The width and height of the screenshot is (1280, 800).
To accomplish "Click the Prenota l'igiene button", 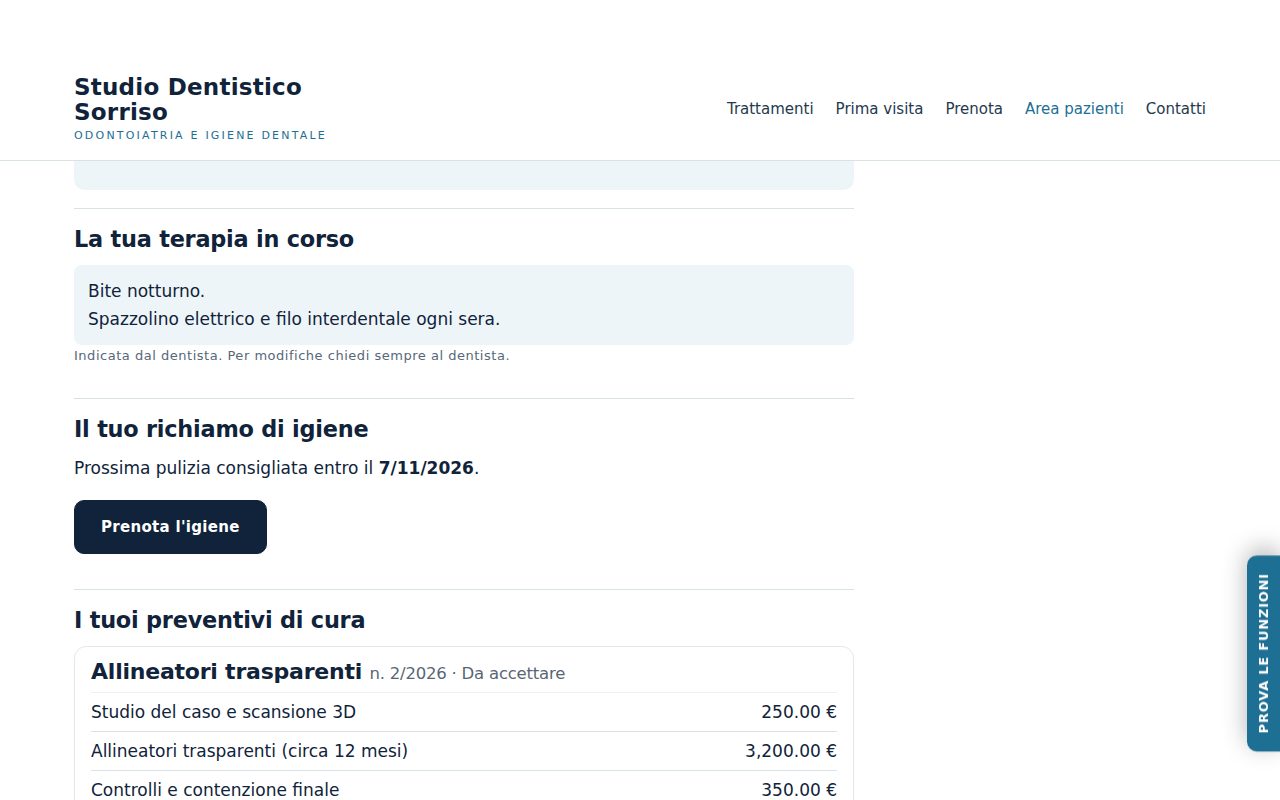I will coord(170,527).
